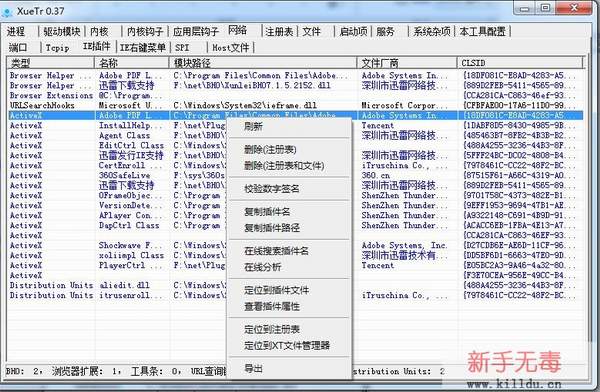
Task: Click the 迅雷发行IE支持 entry name
Action: click(131, 155)
